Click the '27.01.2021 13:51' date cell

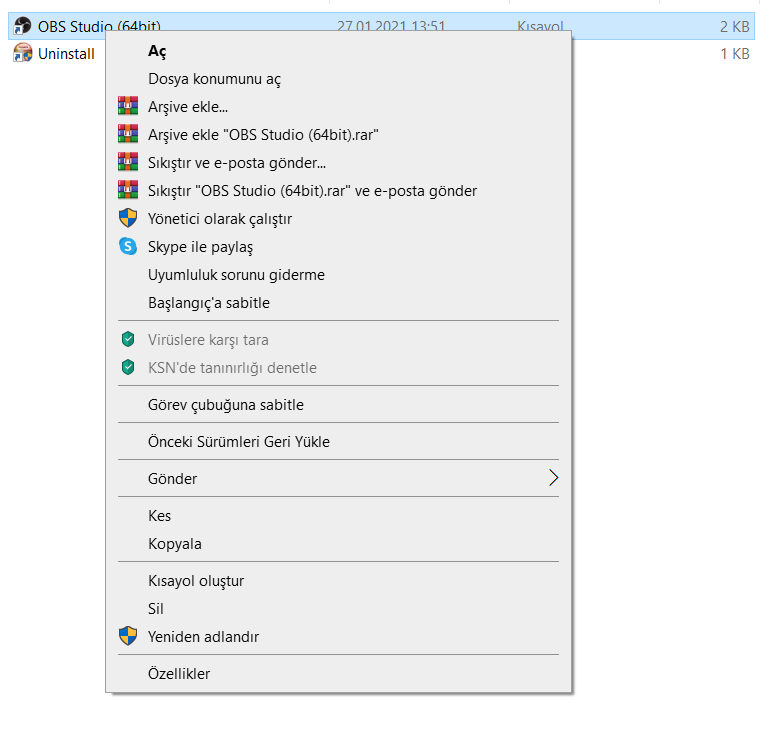[391, 26]
